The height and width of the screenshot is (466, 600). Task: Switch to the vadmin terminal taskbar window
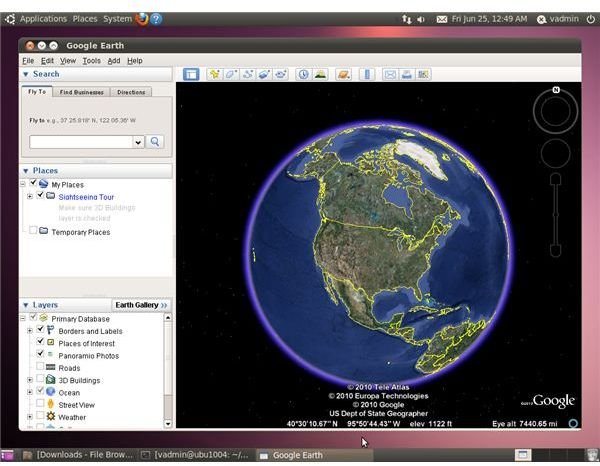point(195,455)
